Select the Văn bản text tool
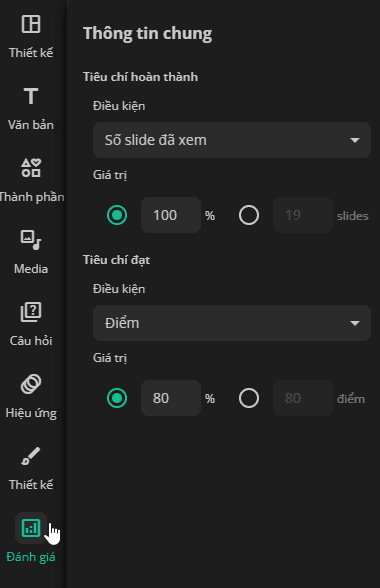Screen dimensions: 380x588 (x=31, y=96)
